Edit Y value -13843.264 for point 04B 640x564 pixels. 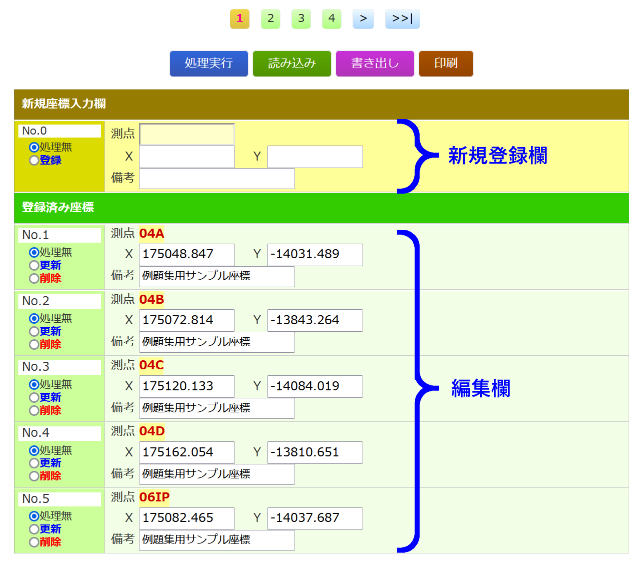(314, 320)
